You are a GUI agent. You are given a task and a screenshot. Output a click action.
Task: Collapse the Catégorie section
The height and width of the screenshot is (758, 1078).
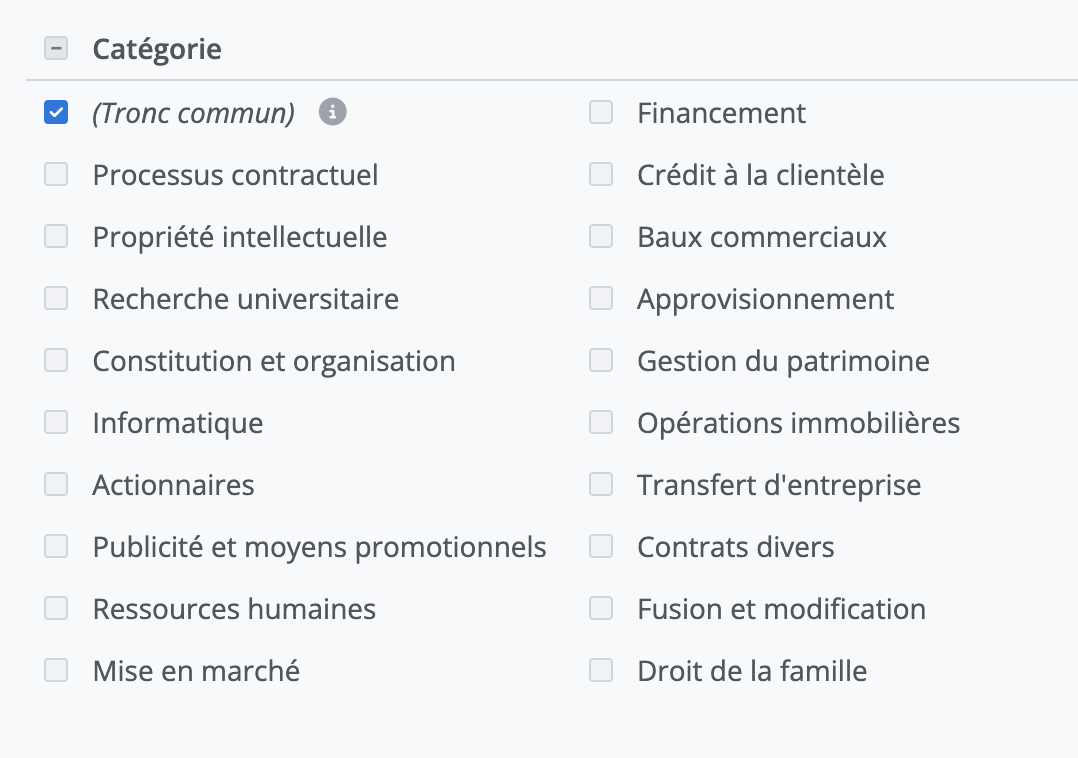point(56,48)
